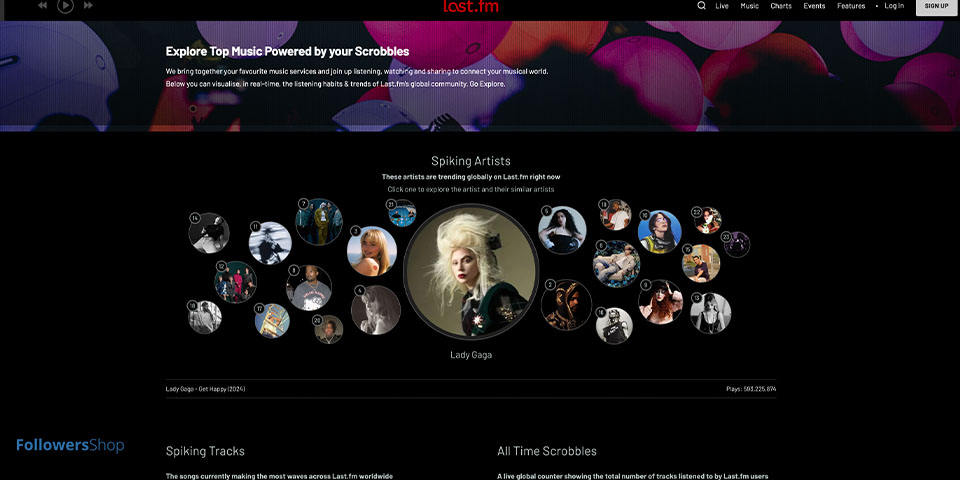This screenshot has width=960, height=480.
Task: Select artist bubble ranked number 19
Action: point(615,215)
